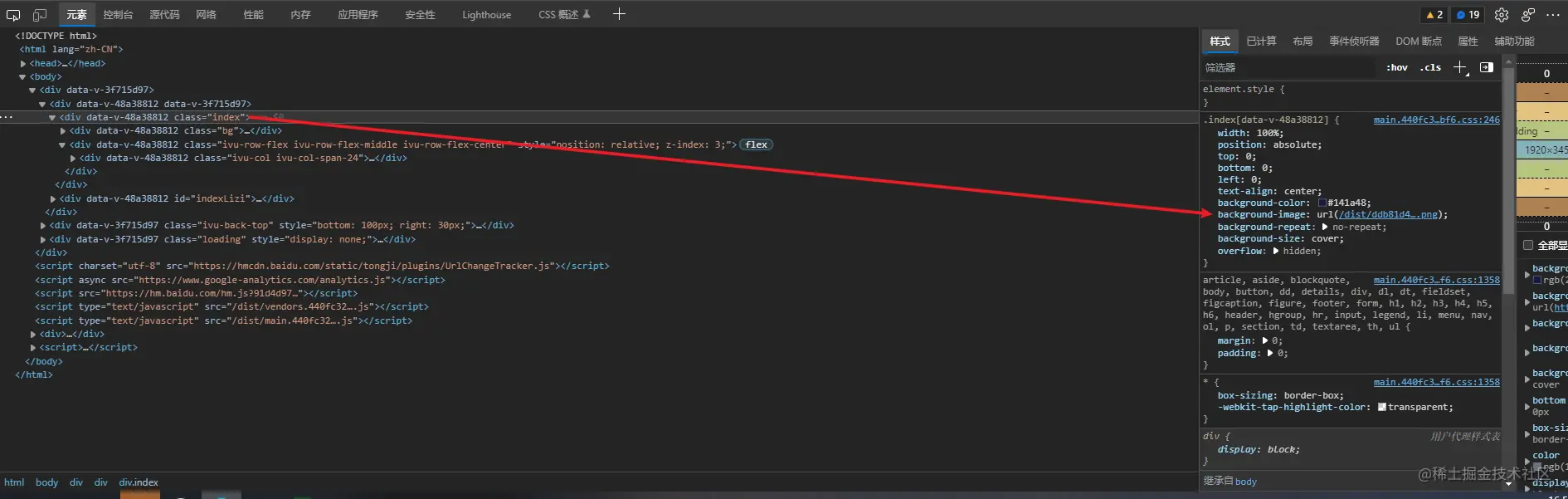
Task: Expand overflow shorthand triangle
Action: click(x=1276, y=251)
